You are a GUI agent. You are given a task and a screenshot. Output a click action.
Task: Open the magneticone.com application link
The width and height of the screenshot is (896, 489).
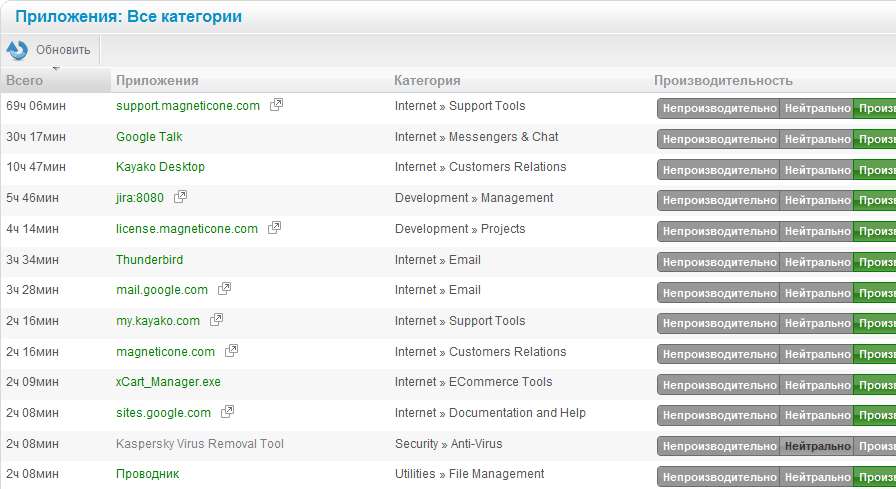point(165,351)
